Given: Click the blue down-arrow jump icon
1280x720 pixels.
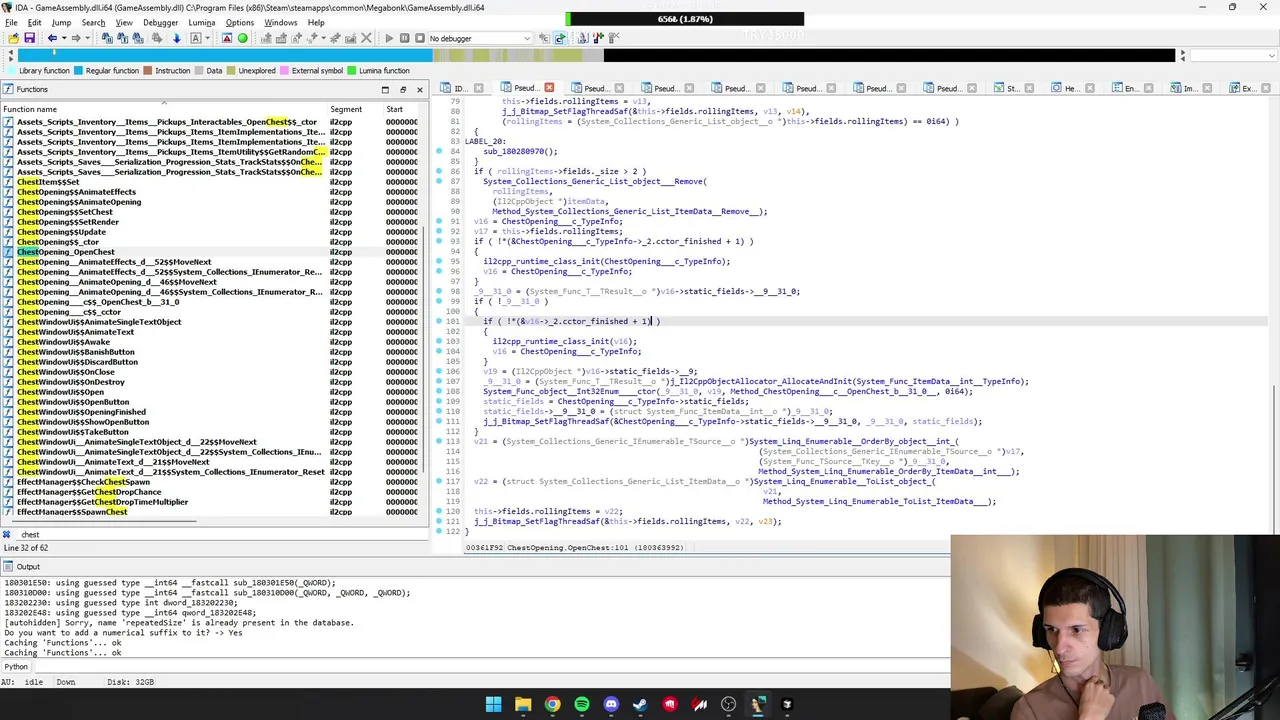Looking at the screenshot, I should [x=176, y=38].
